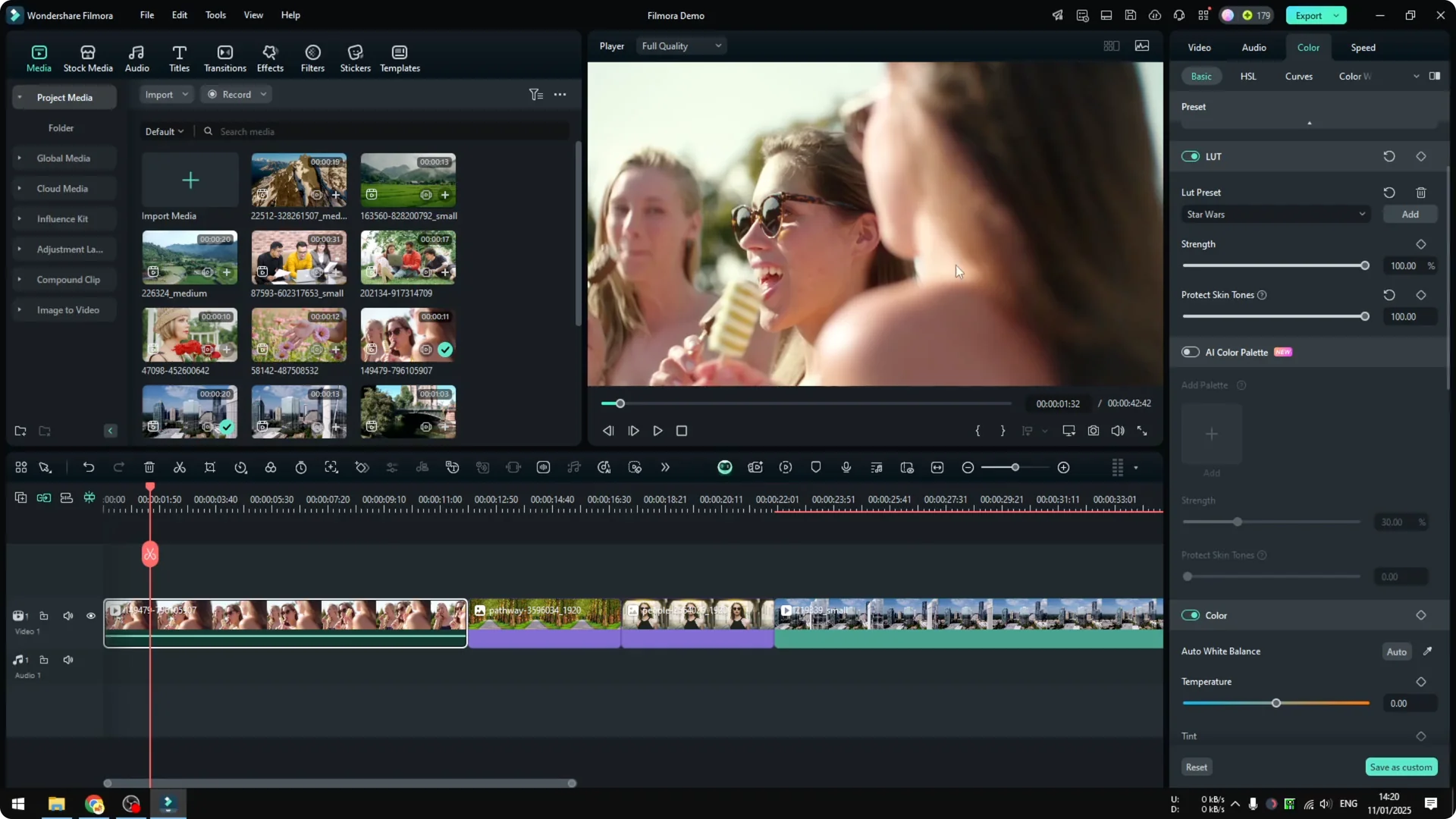Enable the AI Color Palette switch
Image resolution: width=1456 pixels, height=819 pixels.
coord(1191,352)
